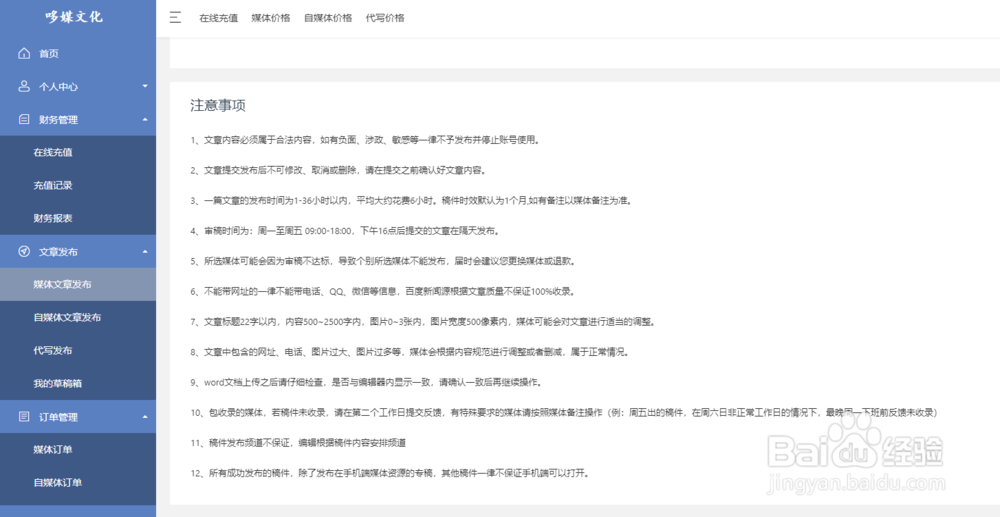Click the ledger icon beside 财务管理

pos(24,119)
